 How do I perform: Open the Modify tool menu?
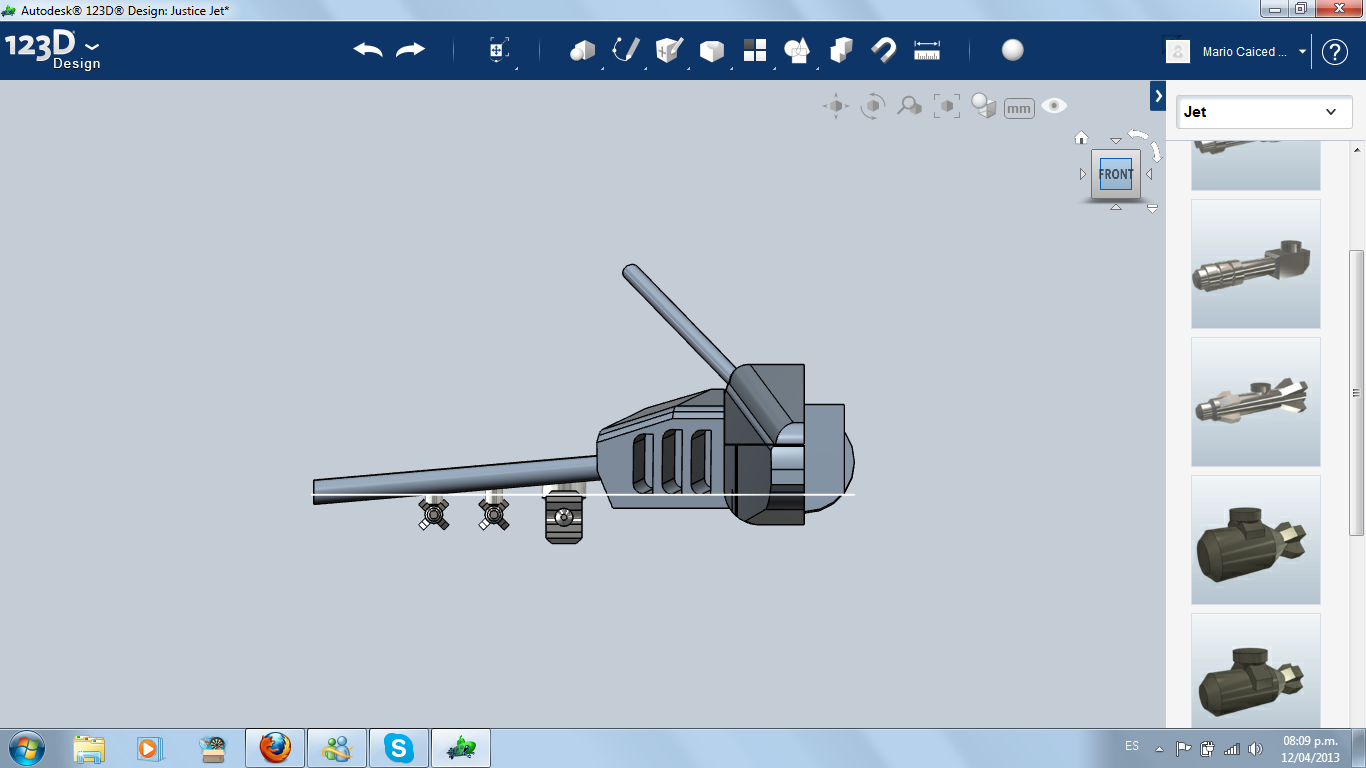tap(712, 50)
